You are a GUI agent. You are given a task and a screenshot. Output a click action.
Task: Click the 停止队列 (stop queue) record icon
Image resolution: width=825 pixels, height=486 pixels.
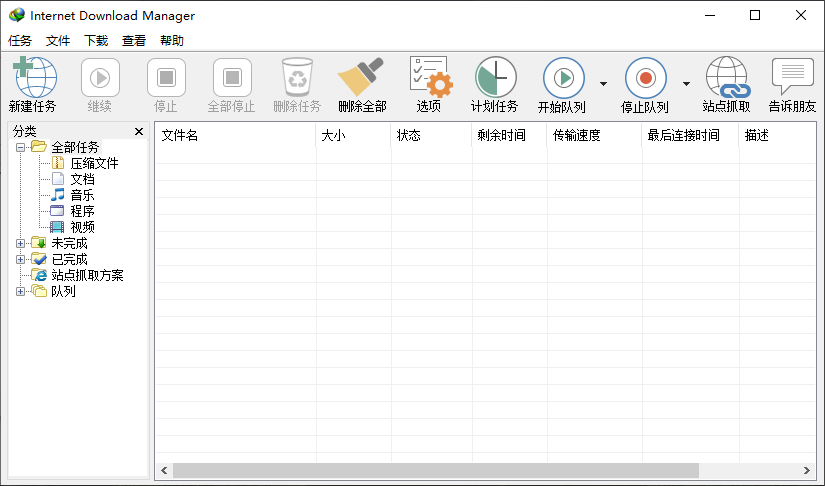646,78
